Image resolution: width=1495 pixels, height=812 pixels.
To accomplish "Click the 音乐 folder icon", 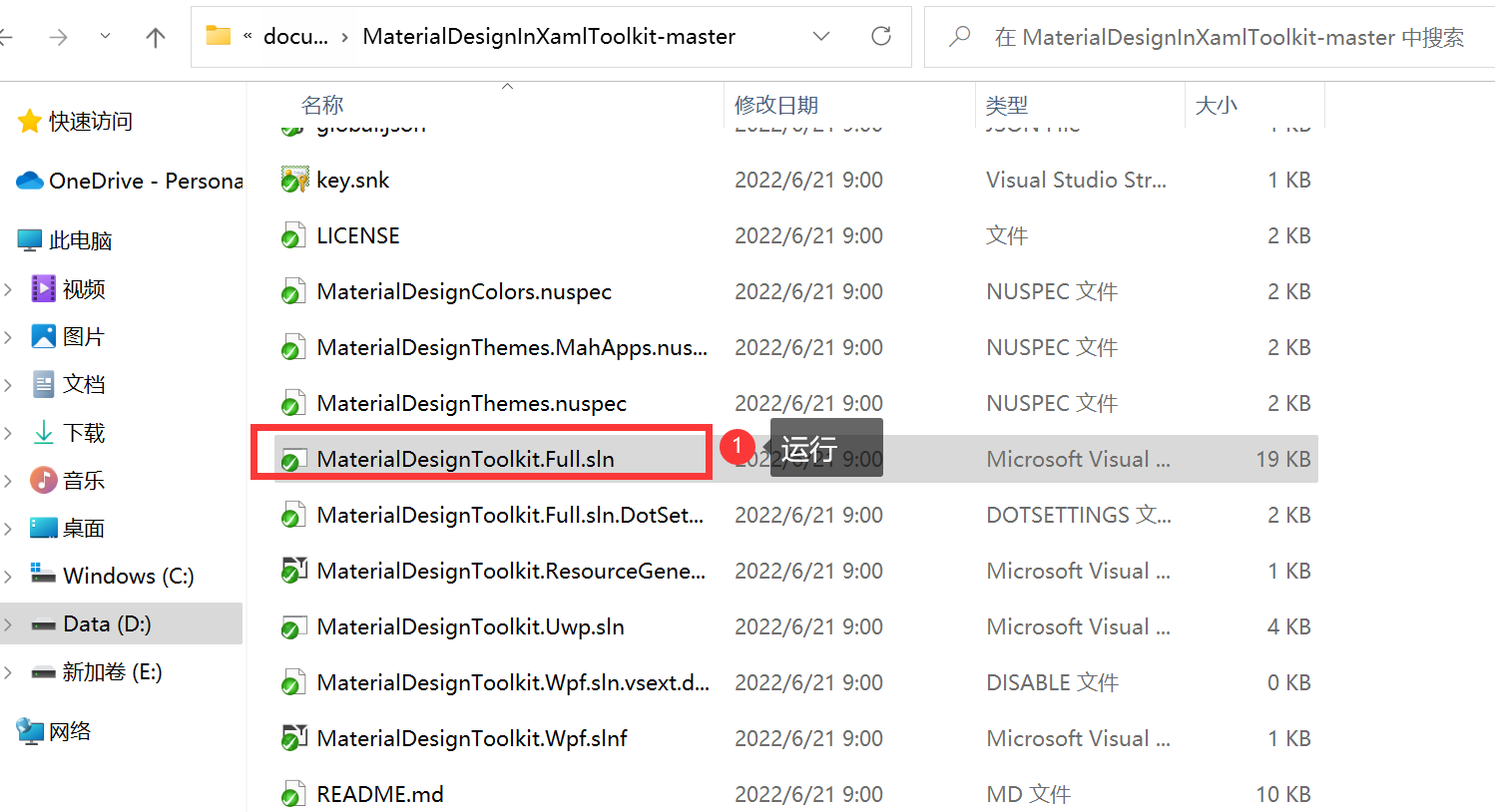I will (x=44, y=480).
